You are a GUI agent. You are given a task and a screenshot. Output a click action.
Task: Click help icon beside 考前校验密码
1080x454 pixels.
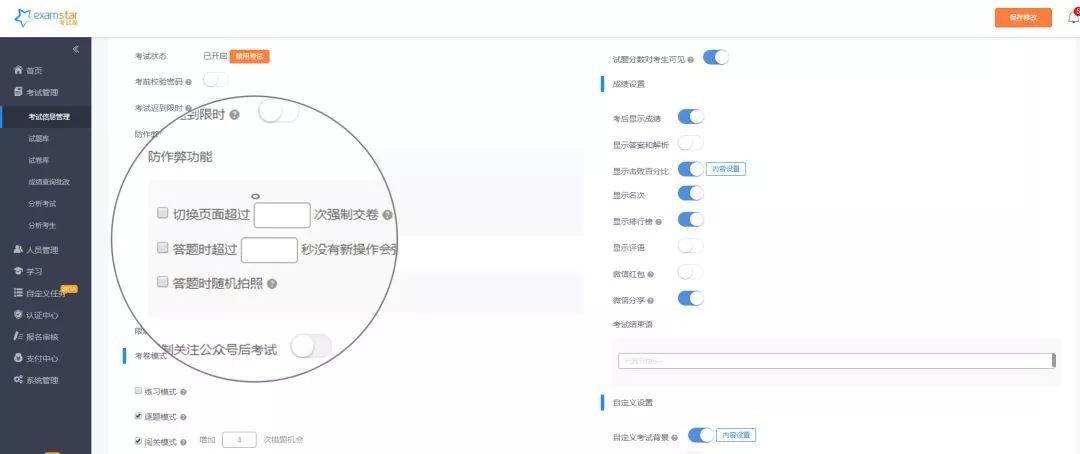point(189,82)
